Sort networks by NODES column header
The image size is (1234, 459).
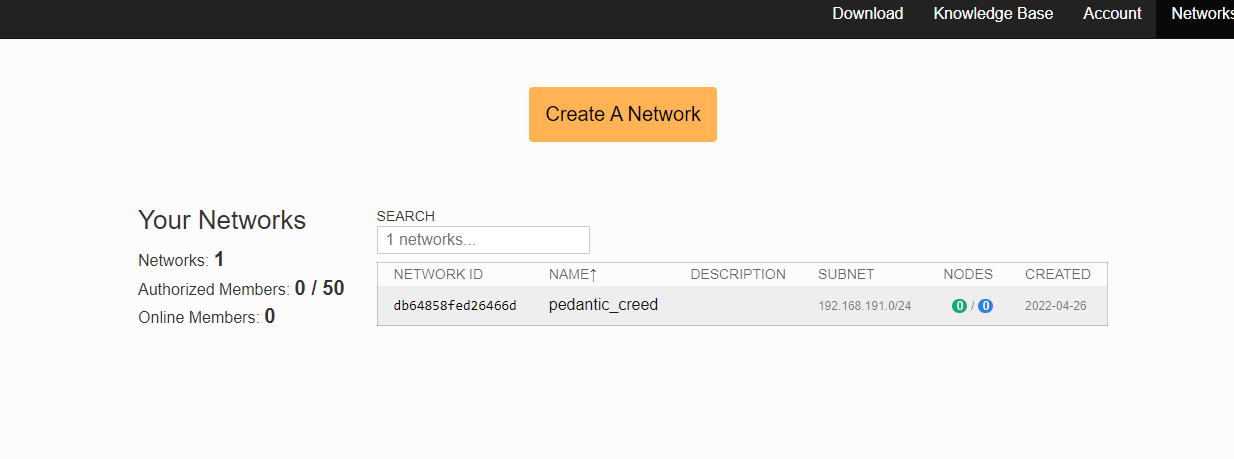click(x=968, y=274)
